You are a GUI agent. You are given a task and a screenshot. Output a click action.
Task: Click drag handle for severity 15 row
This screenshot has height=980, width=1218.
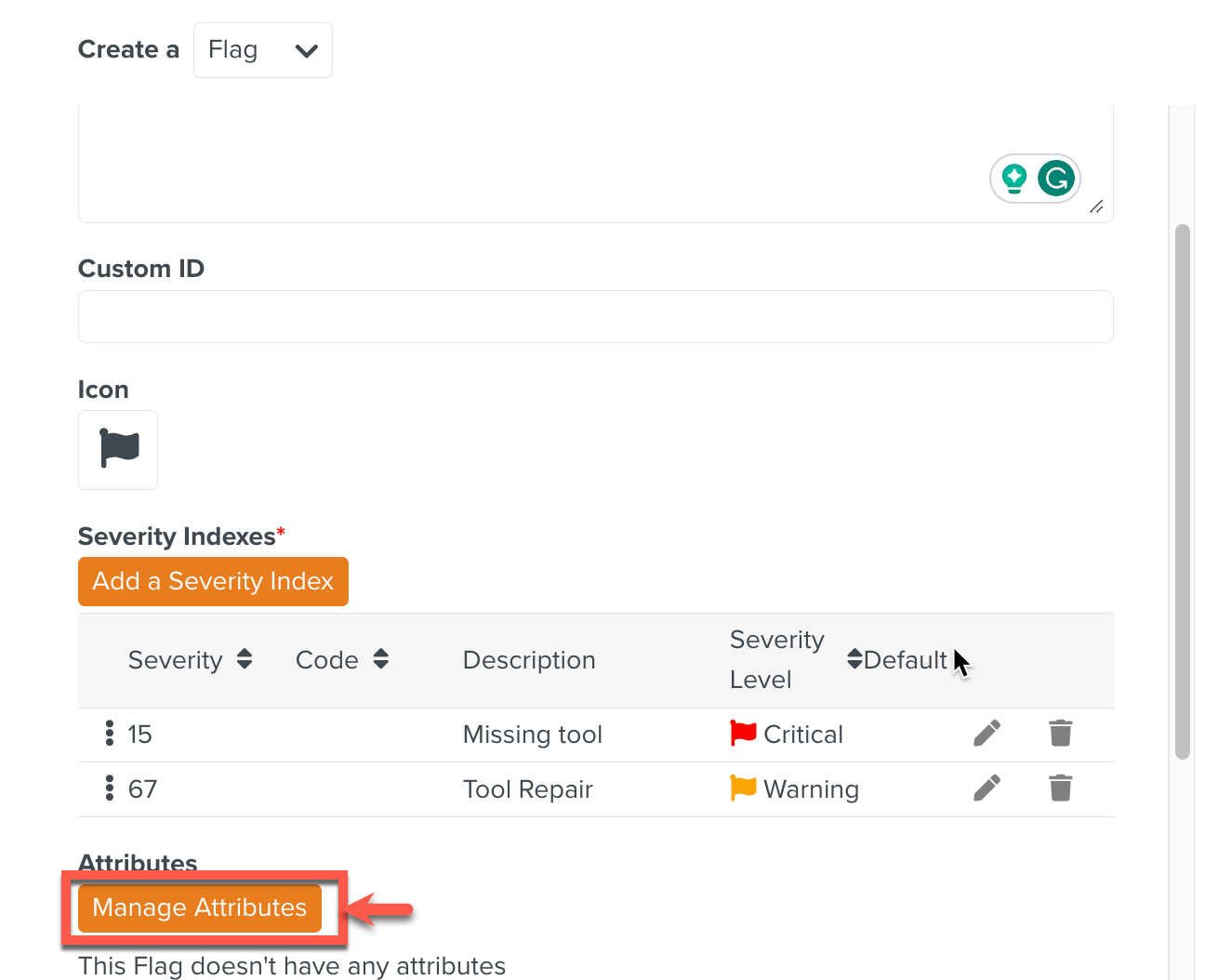pos(110,734)
